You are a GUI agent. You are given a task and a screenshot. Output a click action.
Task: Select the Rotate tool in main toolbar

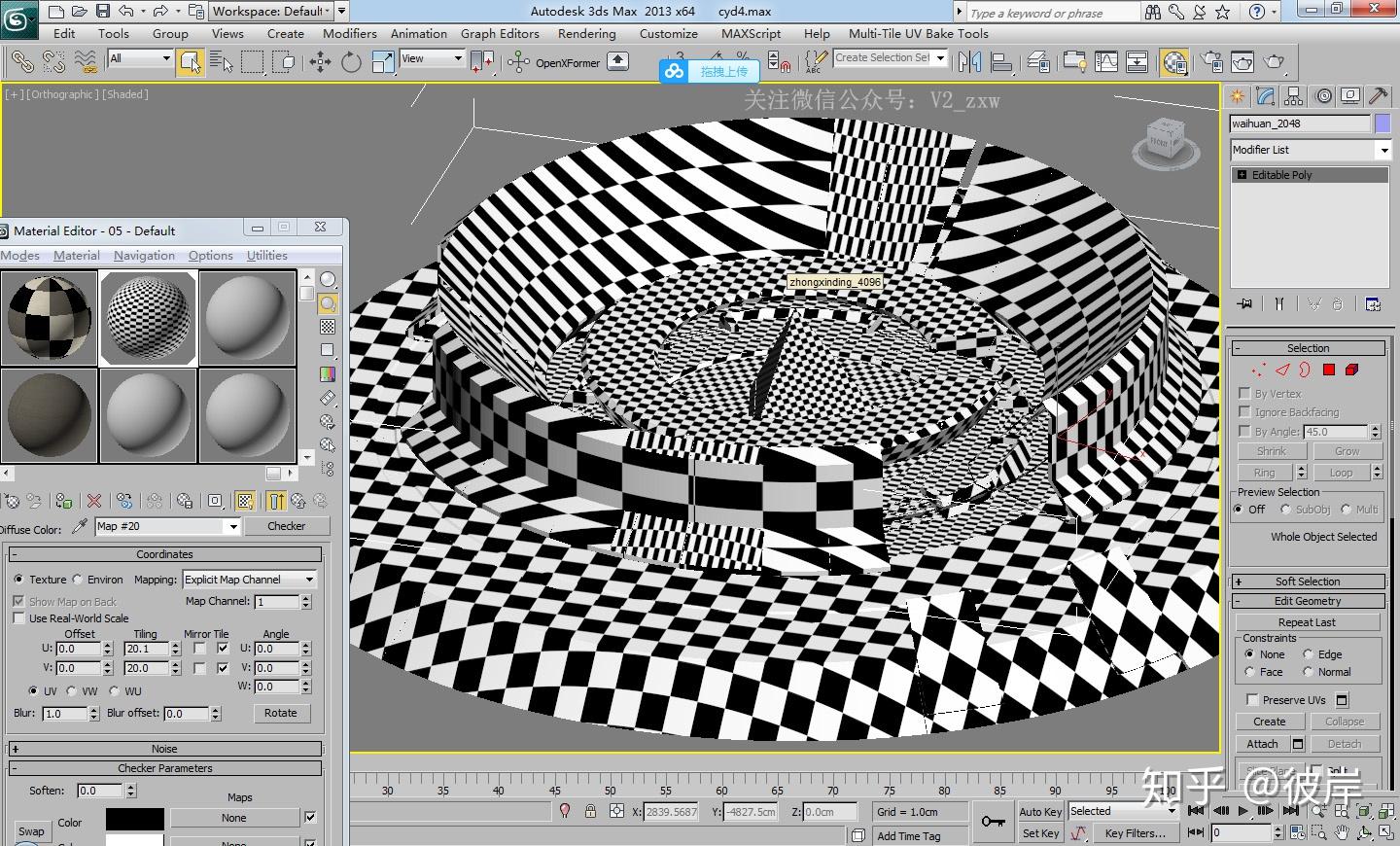[x=351, y=63]
